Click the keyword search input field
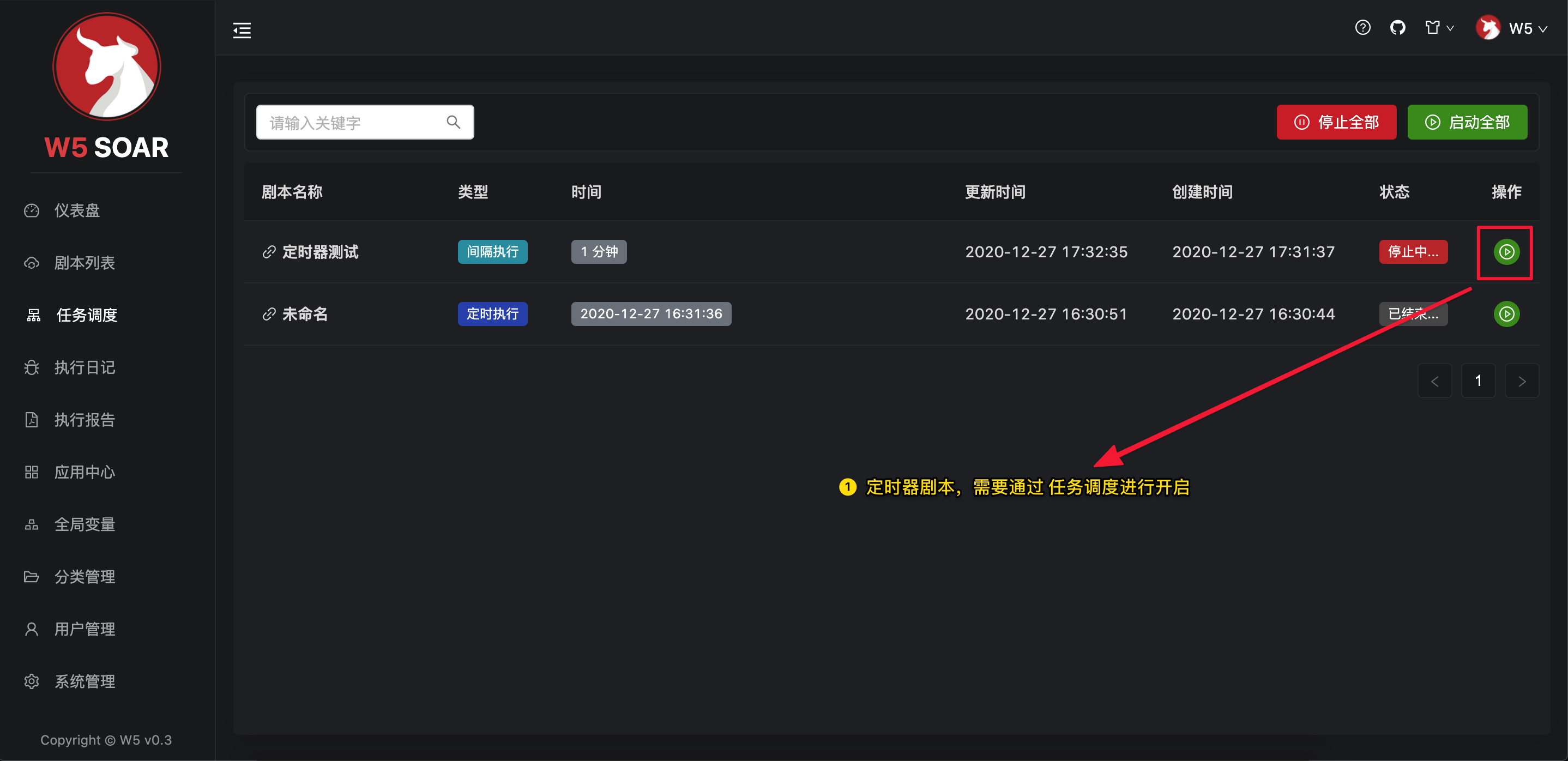1568x761 pixels. coord(353,122)
